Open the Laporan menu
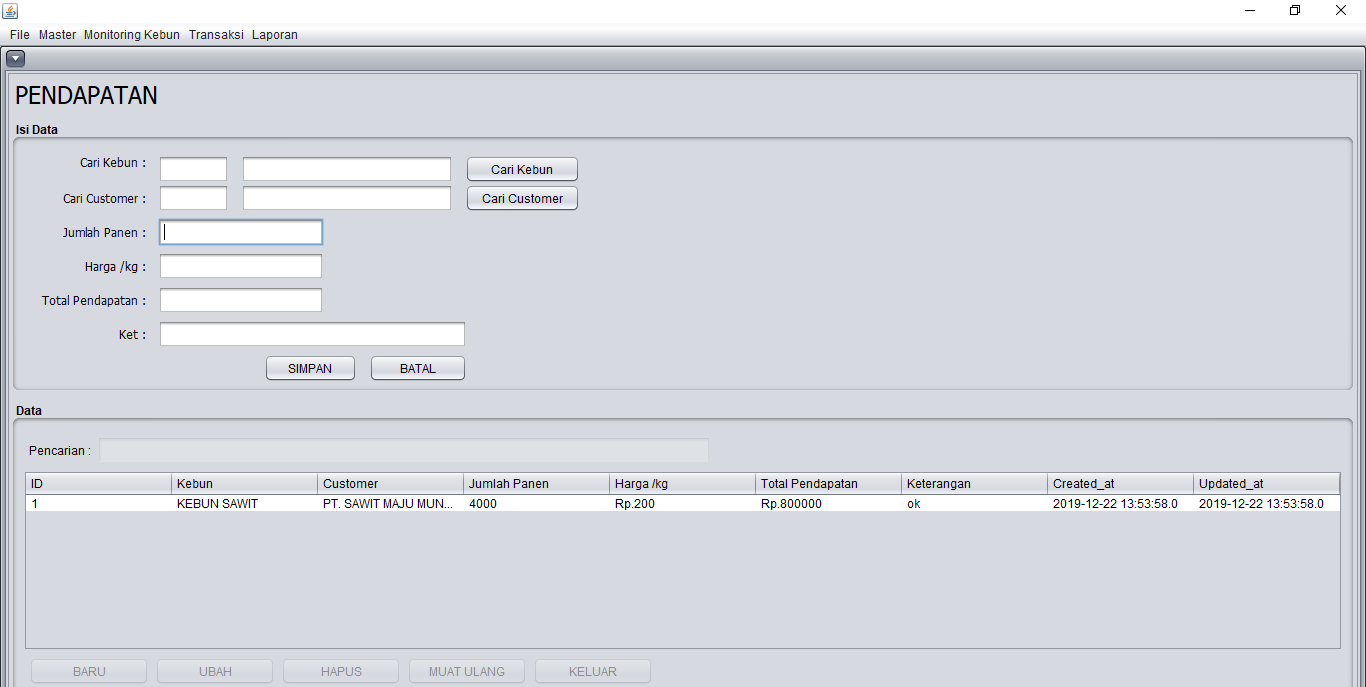Screen dimensions: 1366x687 click(274, 34)
